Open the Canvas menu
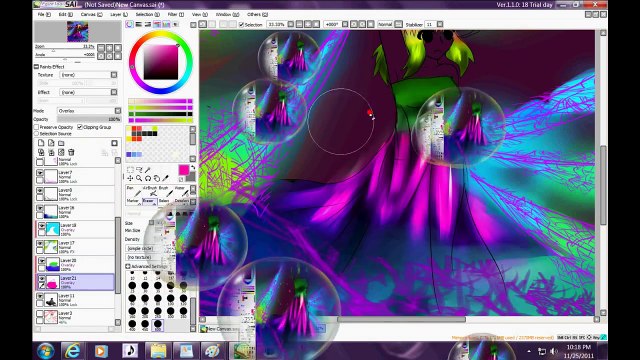 [x=91, y=14]
